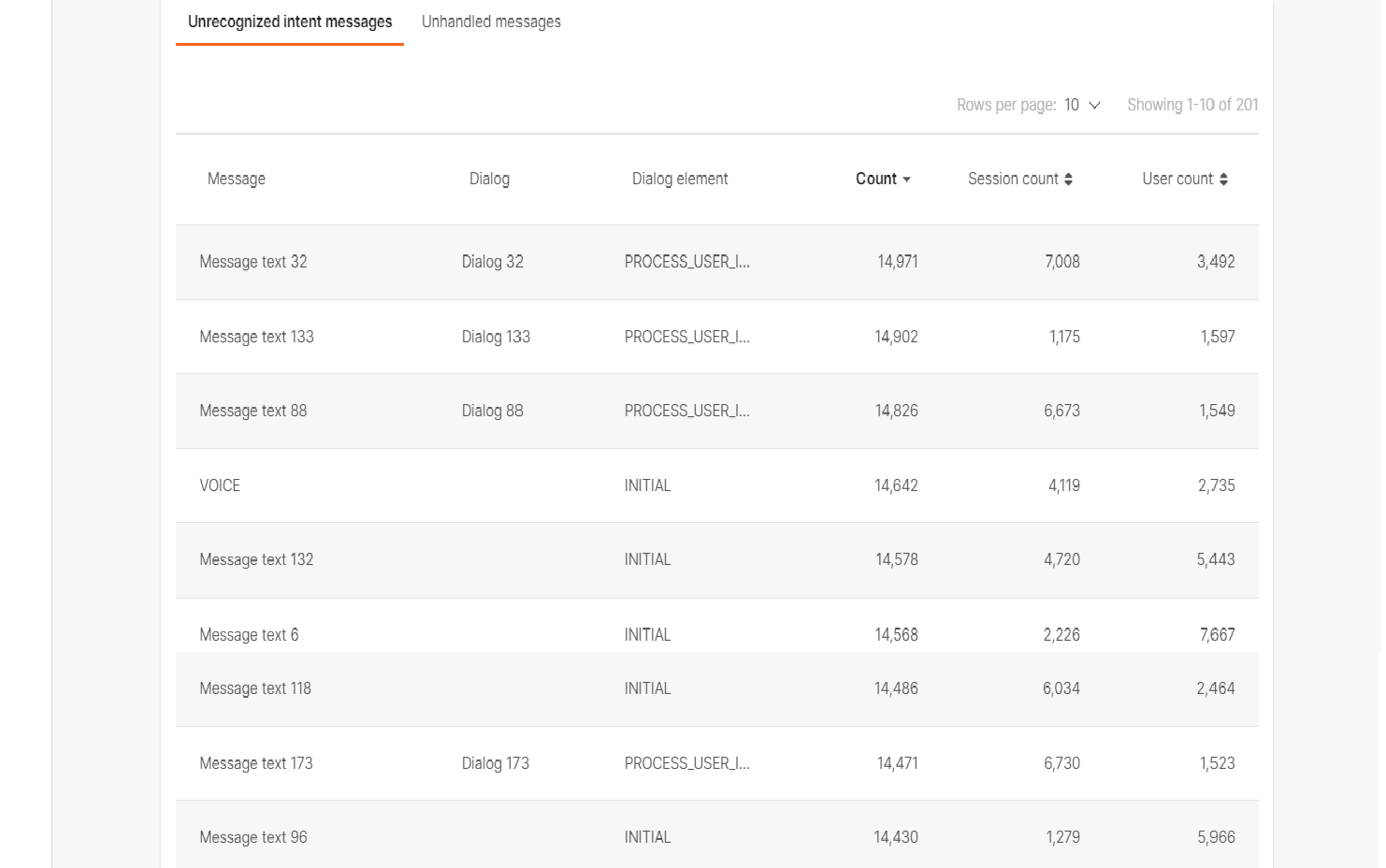Select the Message text 133 entry
Viewport: 1386px width, 868px height.
[x=256, y=337]
